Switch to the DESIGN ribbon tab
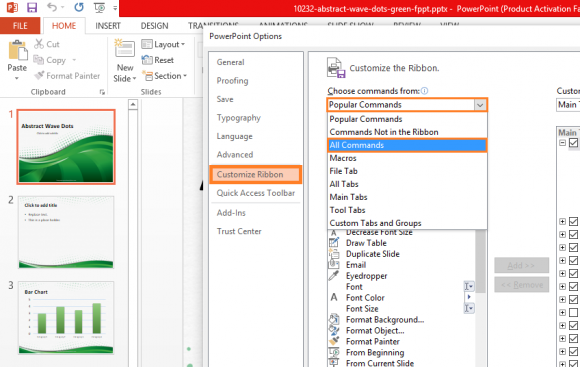The width and height of the screenshot is (580, 367). [154, 26]
